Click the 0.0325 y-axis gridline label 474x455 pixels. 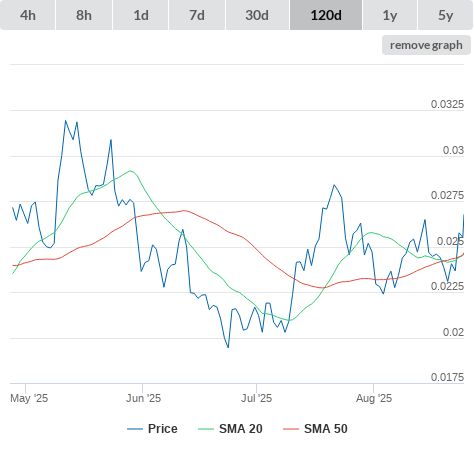point(447,104)
